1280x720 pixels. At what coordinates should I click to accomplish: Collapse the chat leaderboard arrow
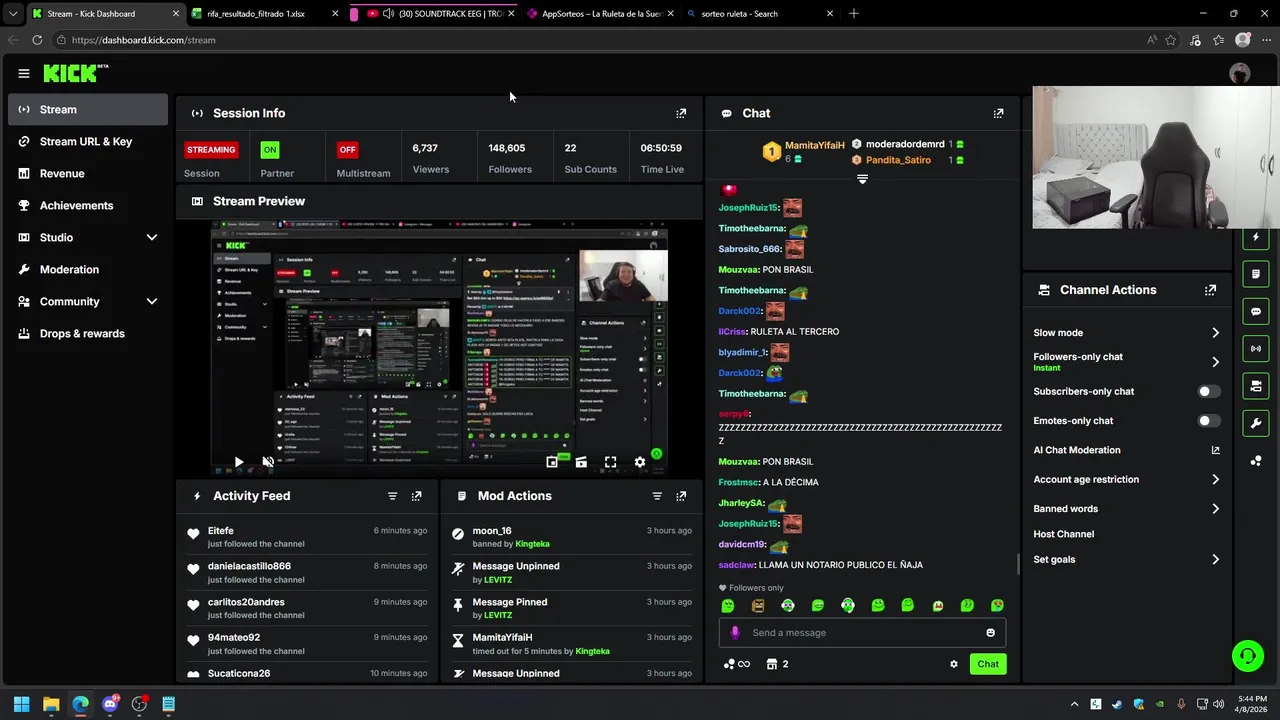pos(862,179)
